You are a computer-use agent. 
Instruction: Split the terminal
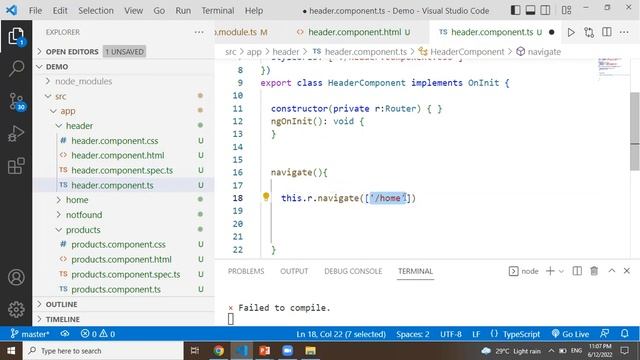point(577,271)
